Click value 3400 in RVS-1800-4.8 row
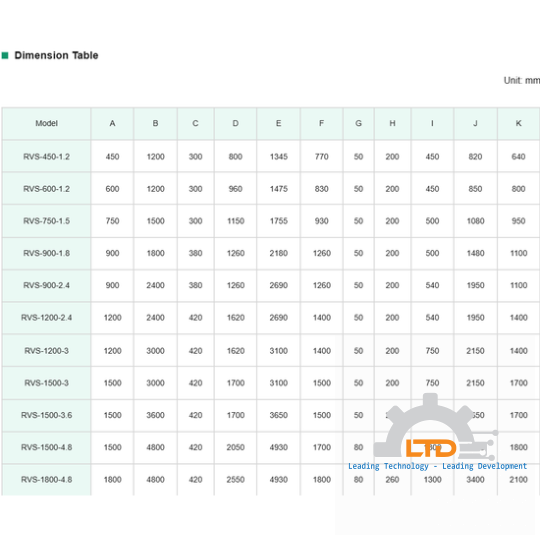Screen dimensions: 540x540 (475, 480)
